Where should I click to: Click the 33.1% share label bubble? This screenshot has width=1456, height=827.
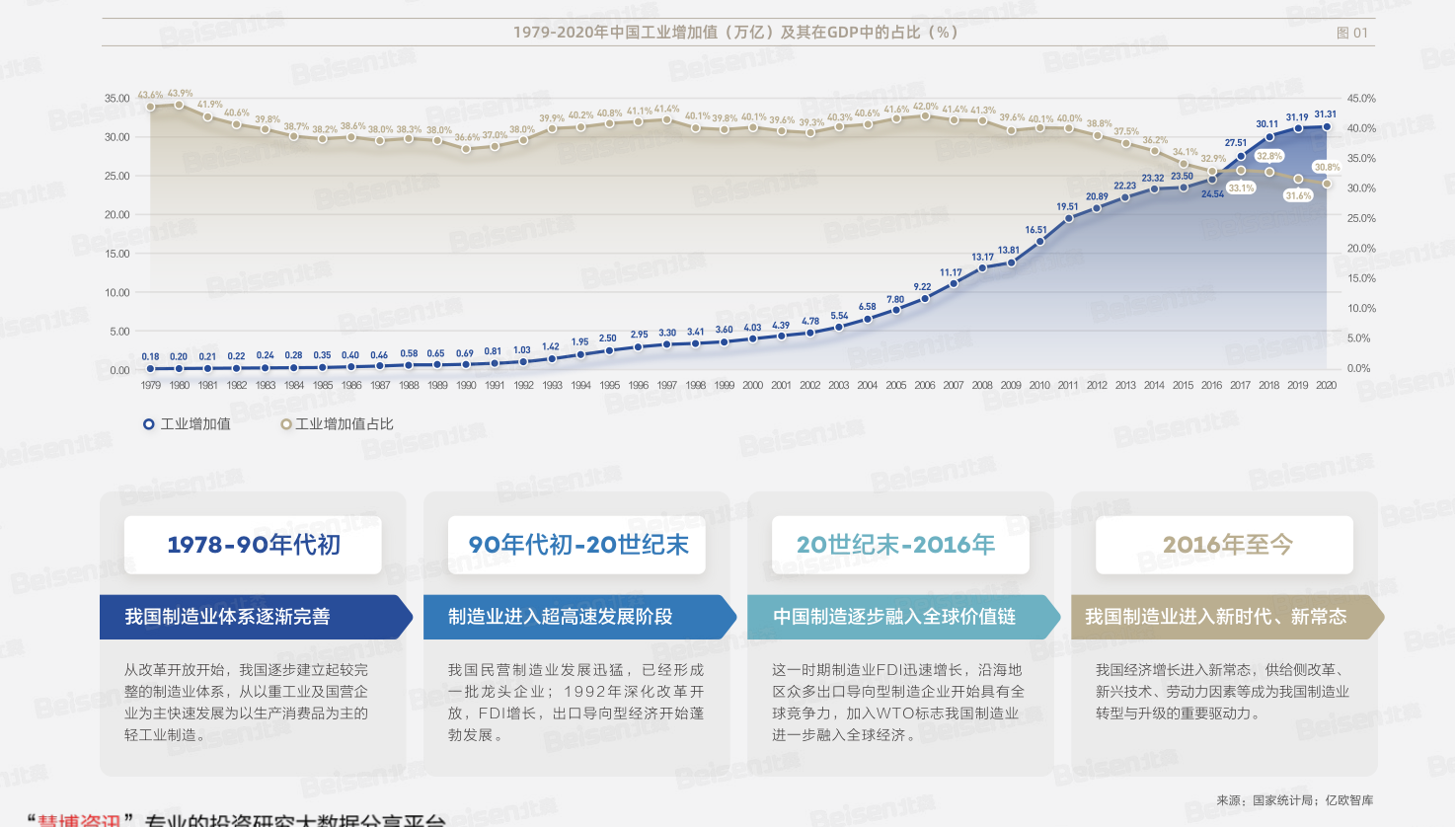(1241, 188)
